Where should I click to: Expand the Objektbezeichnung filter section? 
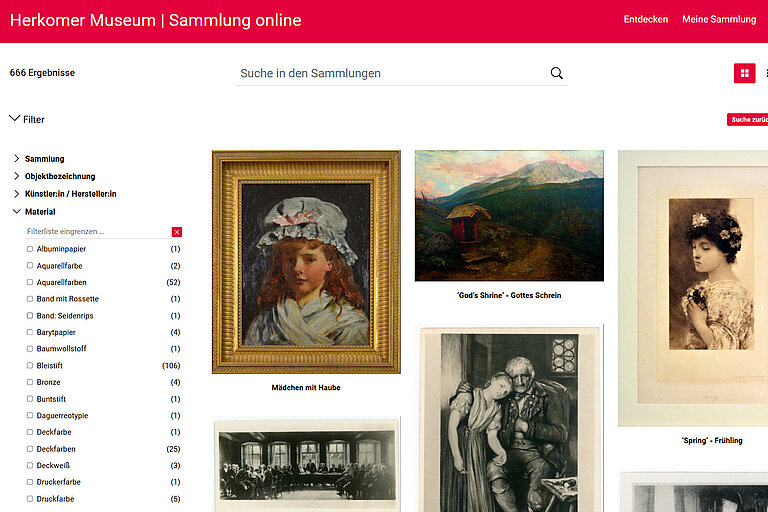17,176
